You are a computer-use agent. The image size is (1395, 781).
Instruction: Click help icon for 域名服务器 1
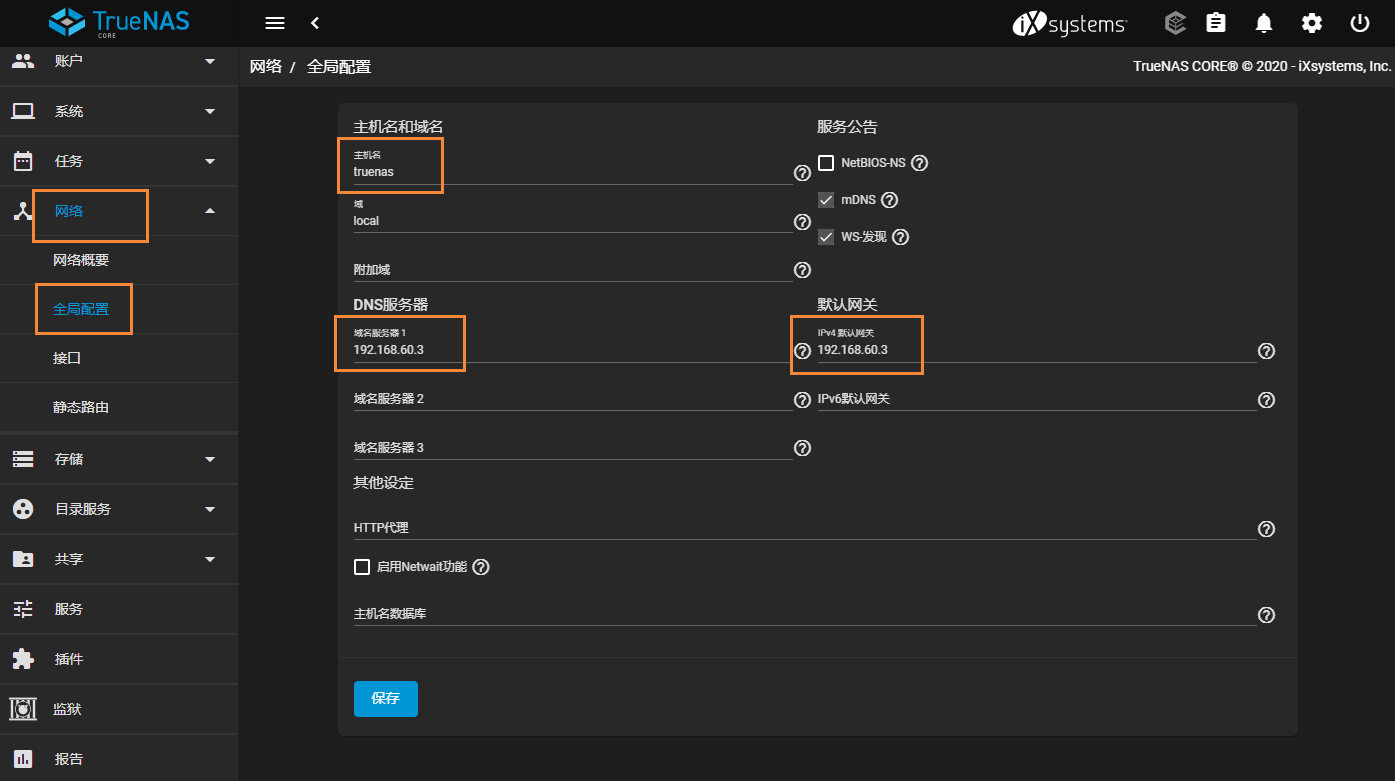pos(802,351)
